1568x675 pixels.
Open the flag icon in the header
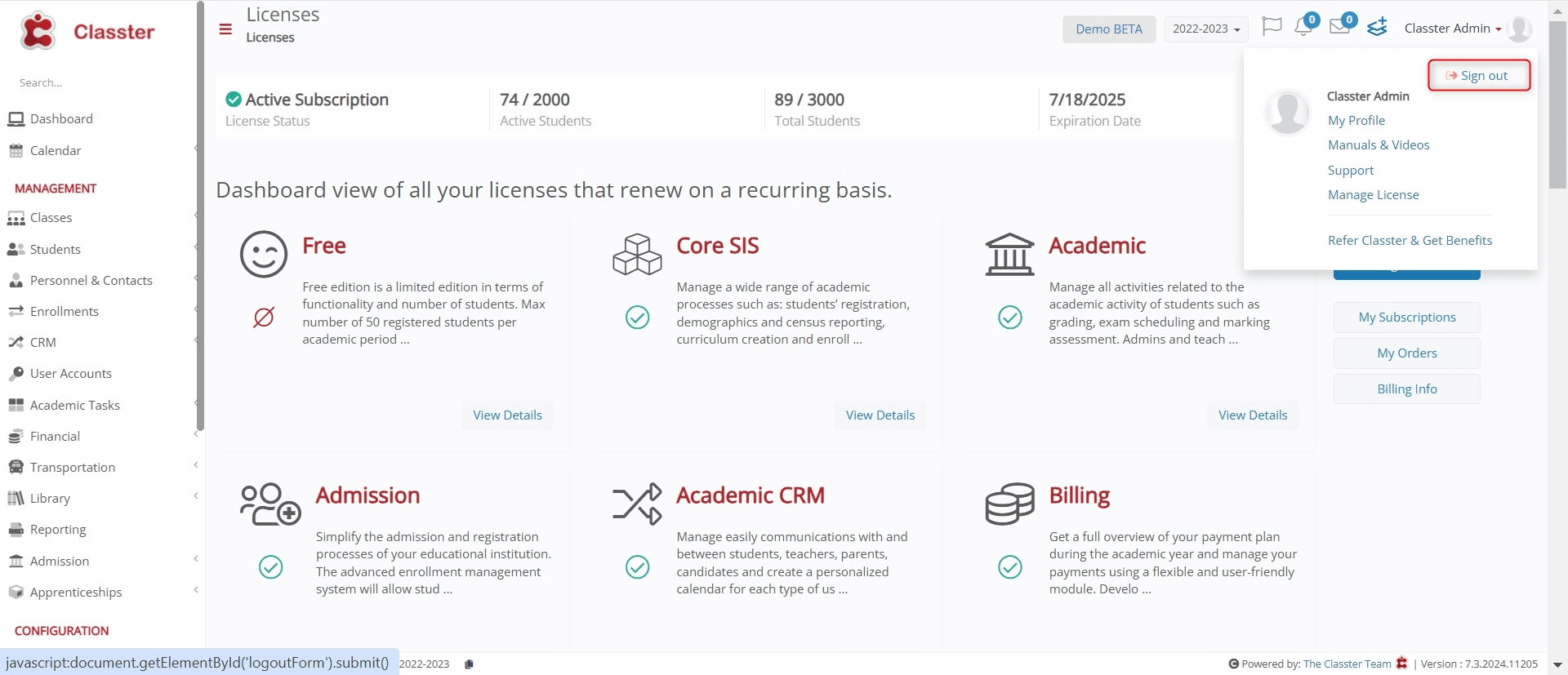[x=1272, y=27]
